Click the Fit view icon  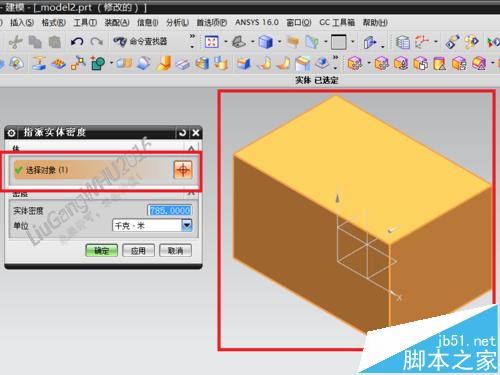click(211, 42)
